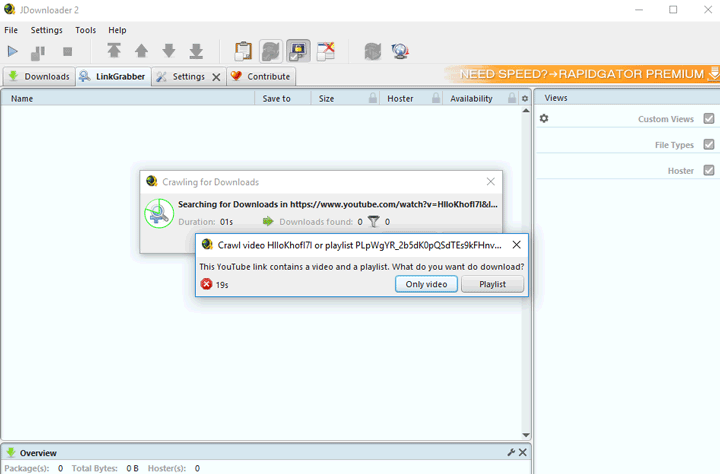This screenshot has width=720, height=474.
Task: Click the scrollbar down arrow of the link list
Action: tap(526, 435)
